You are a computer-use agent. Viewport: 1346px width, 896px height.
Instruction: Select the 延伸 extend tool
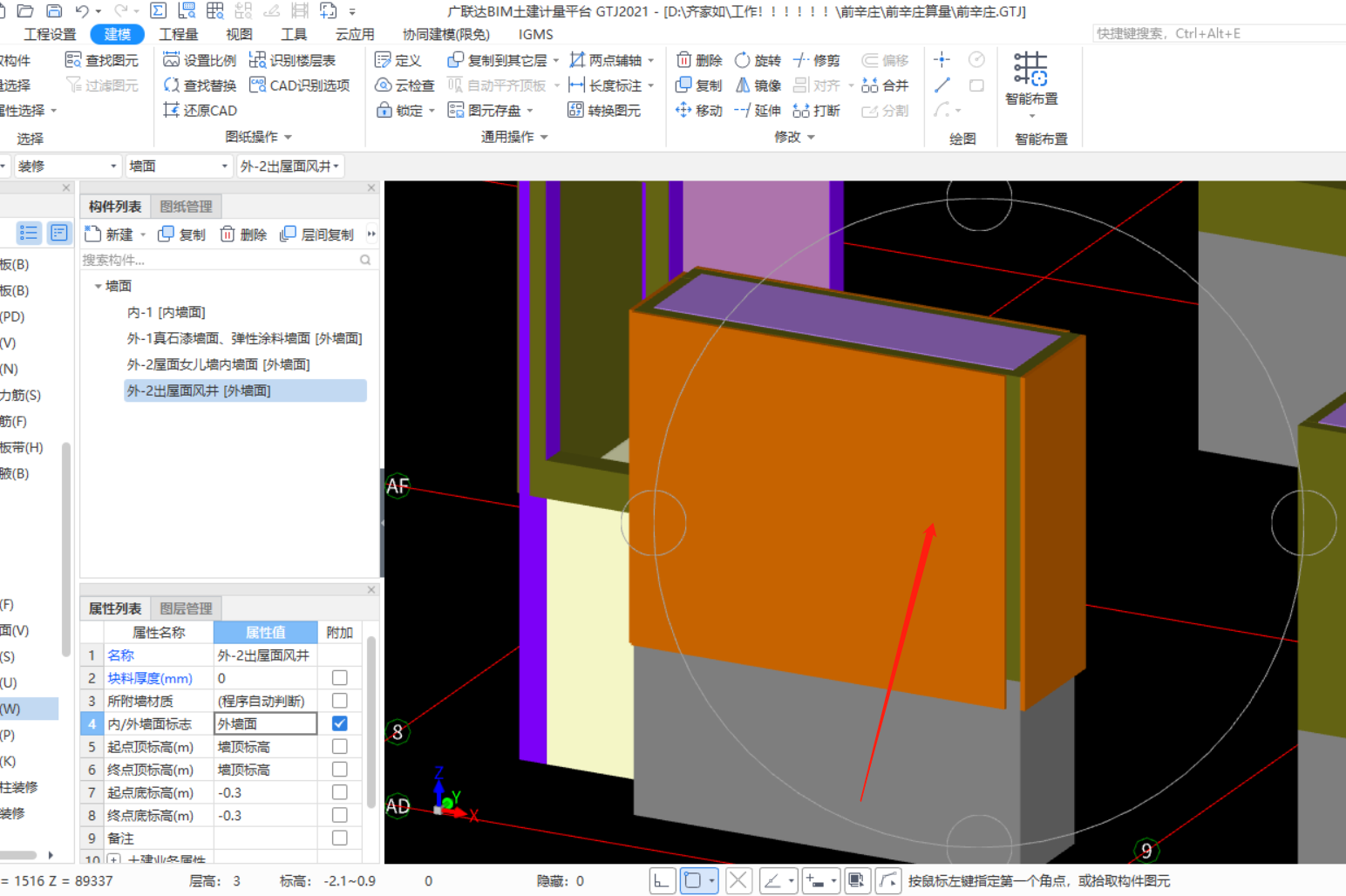[x=758, y=111]
